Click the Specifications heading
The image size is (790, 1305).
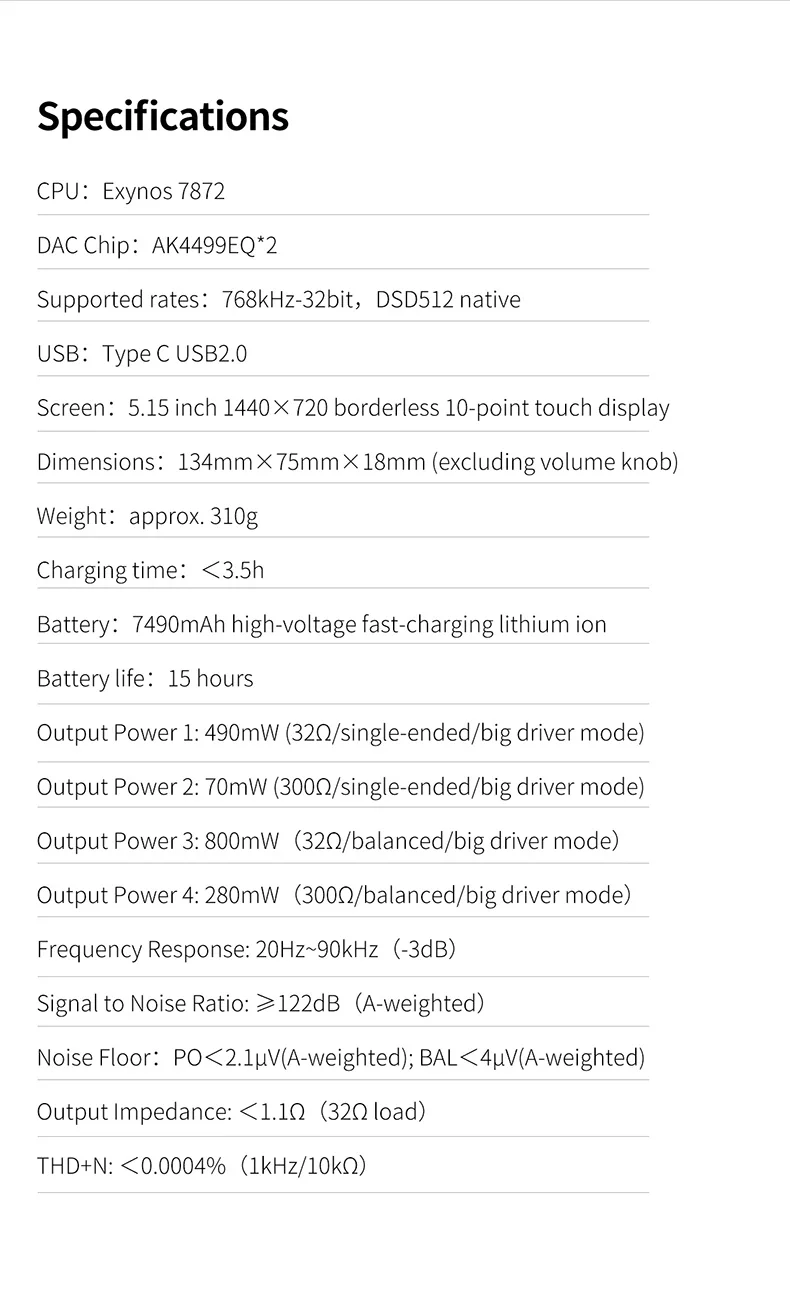tap(163, 117)
